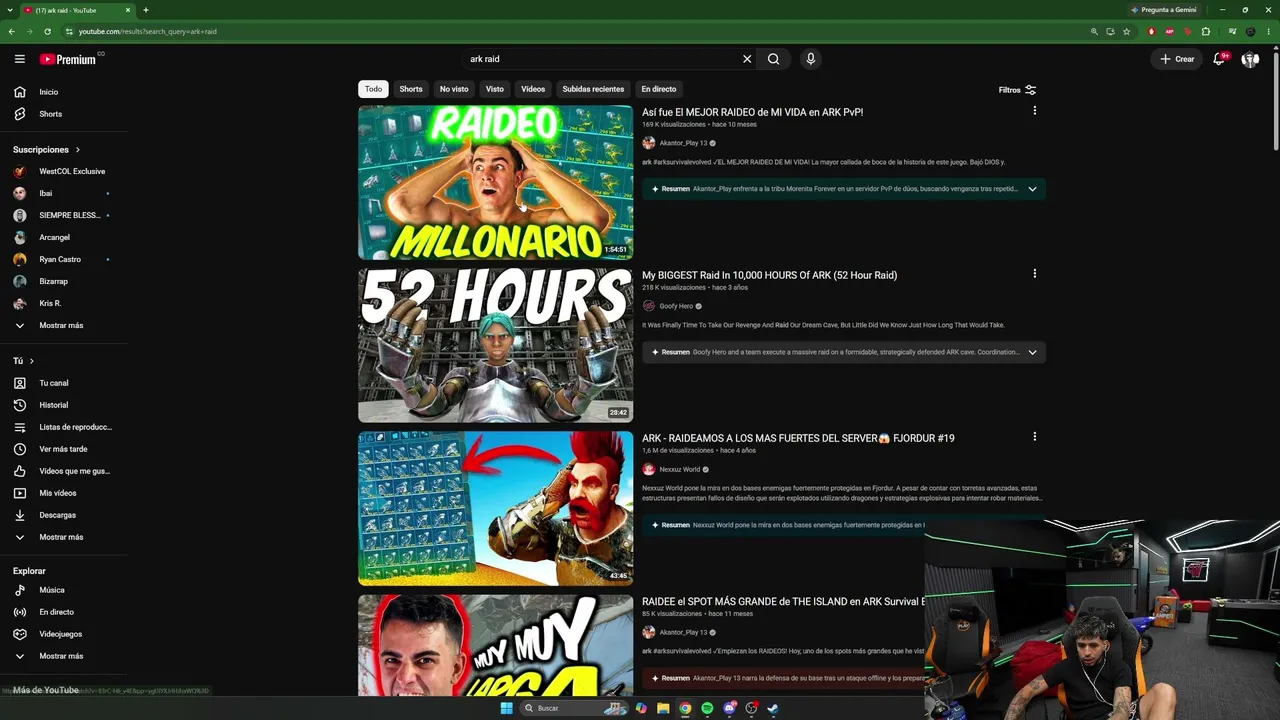1280x720 pixels.
Task: Expand summary of the 52 Hour Raid video
Action: 1032,352
